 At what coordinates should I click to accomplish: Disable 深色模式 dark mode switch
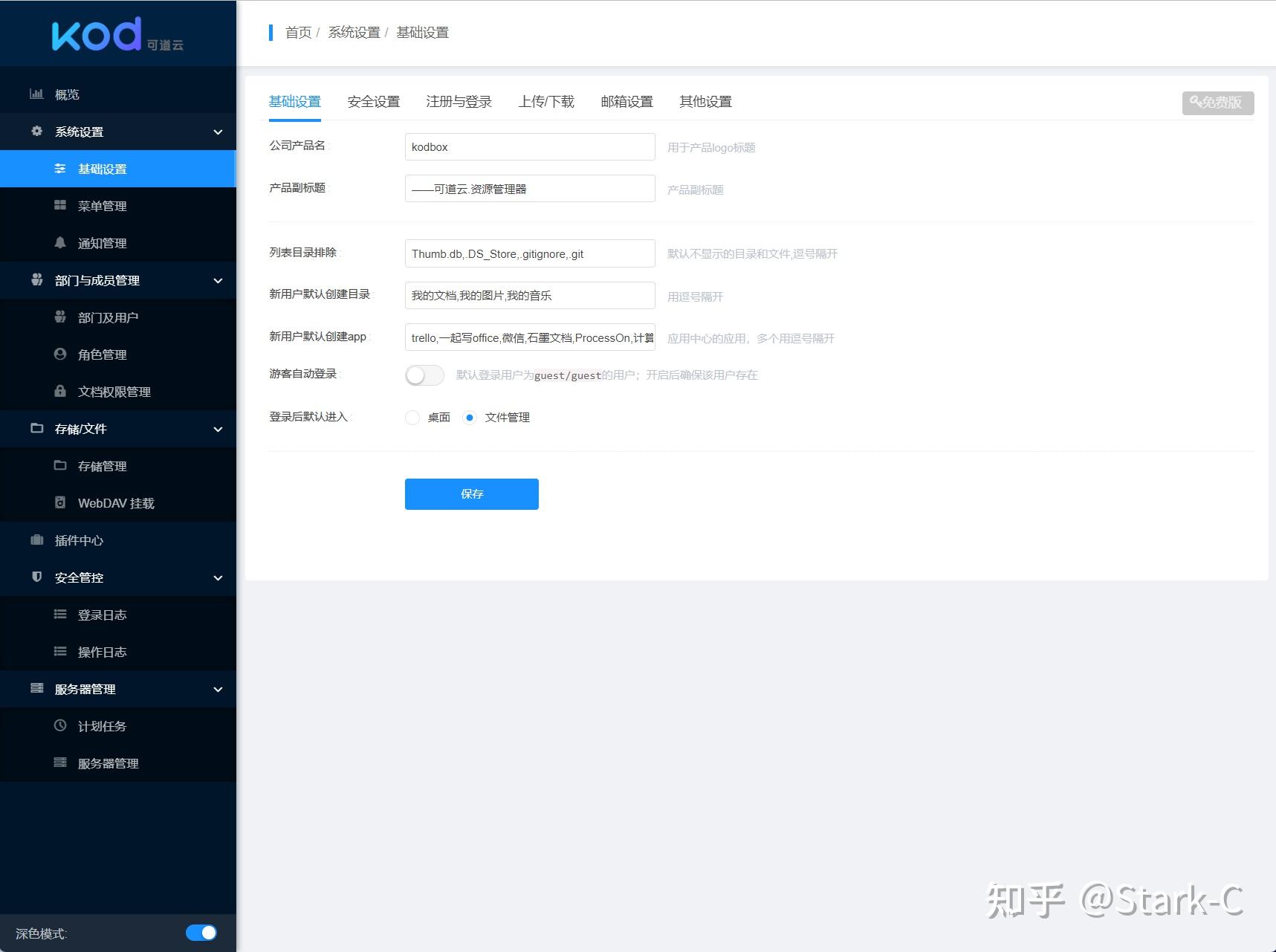pos(201,933)
